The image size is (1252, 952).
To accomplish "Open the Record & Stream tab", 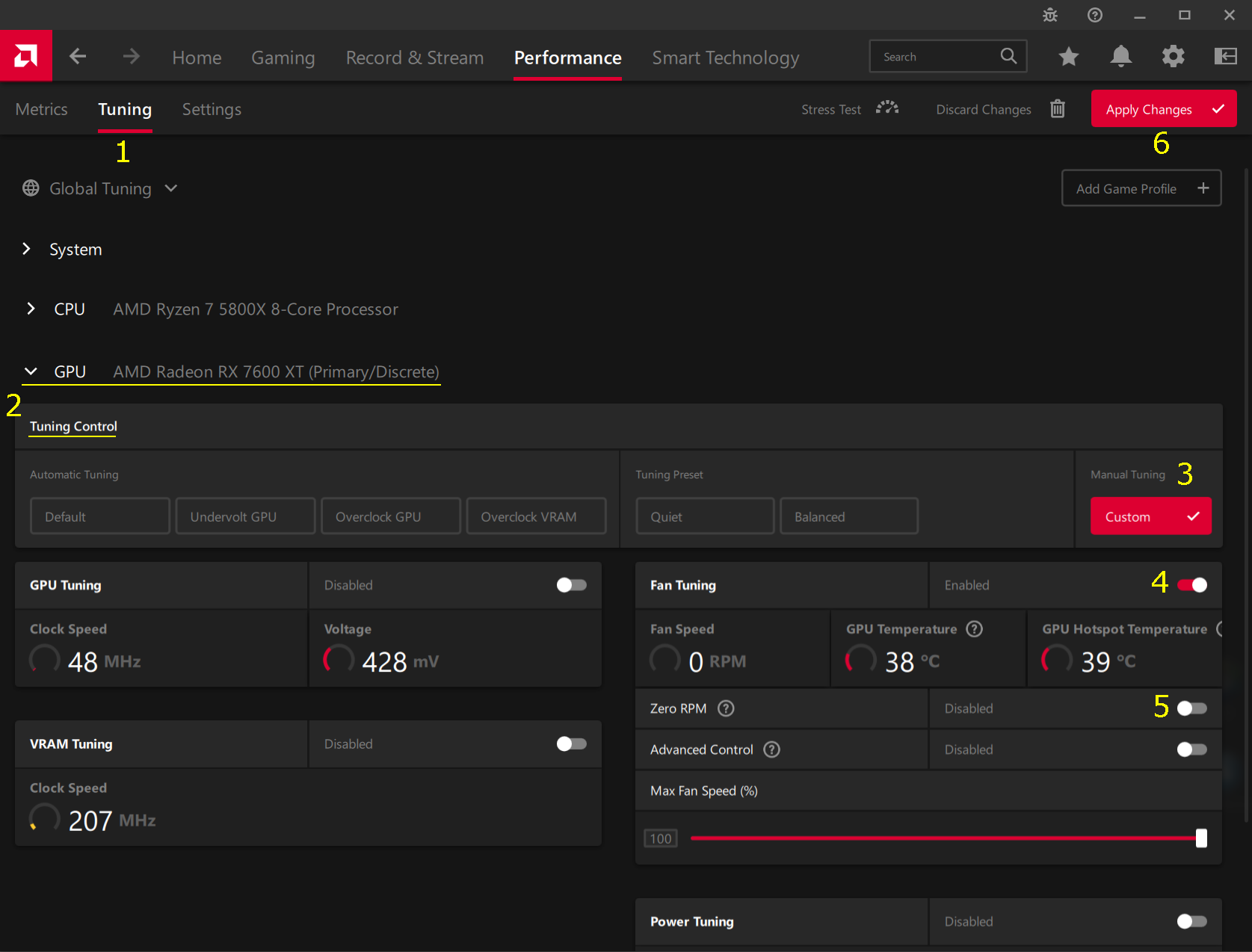I will click(415, 58).
